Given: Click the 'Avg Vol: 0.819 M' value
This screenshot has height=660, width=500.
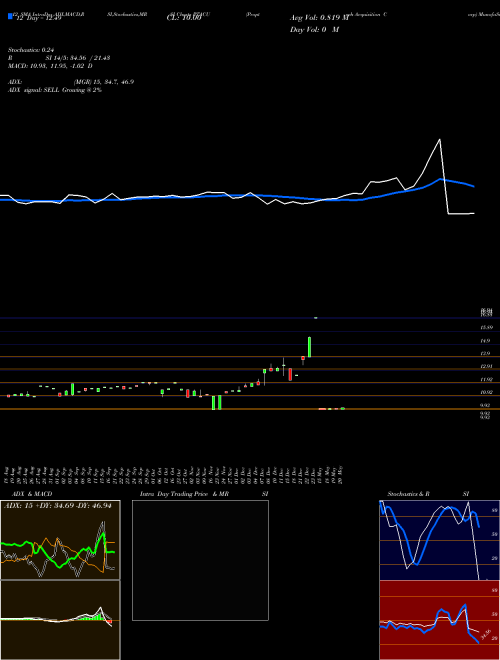Looking at the screenshot, I should pyautogui.click(x=320, y=18).
